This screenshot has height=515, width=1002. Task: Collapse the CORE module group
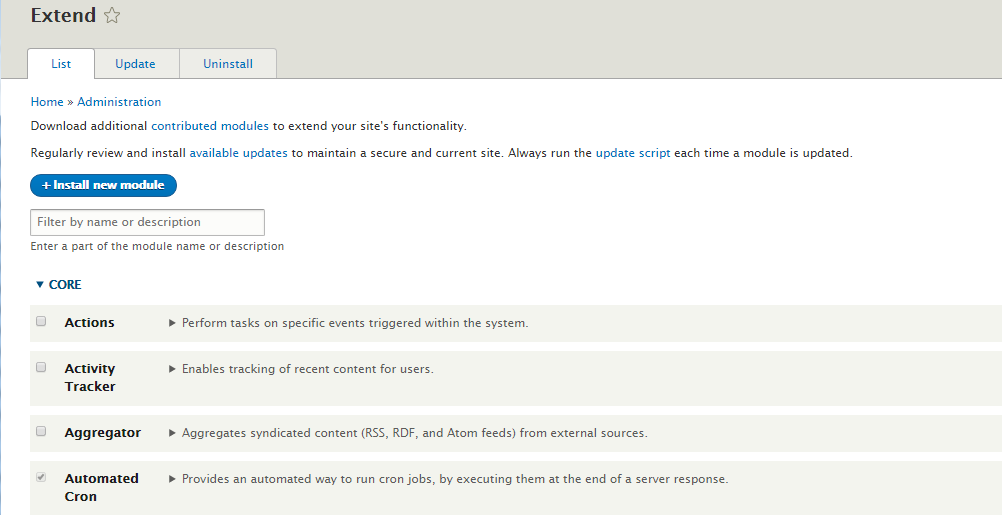[x=59, y=284]
